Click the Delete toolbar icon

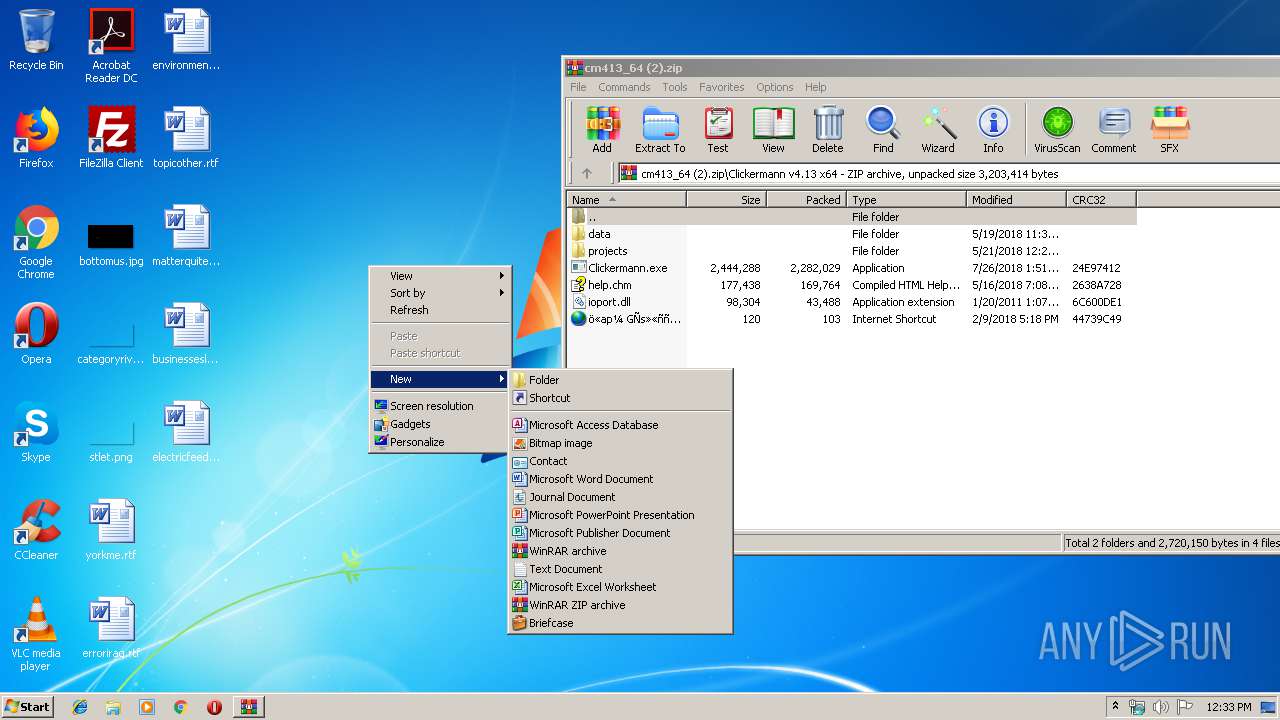pyautogui.click(x=827, y=130)
